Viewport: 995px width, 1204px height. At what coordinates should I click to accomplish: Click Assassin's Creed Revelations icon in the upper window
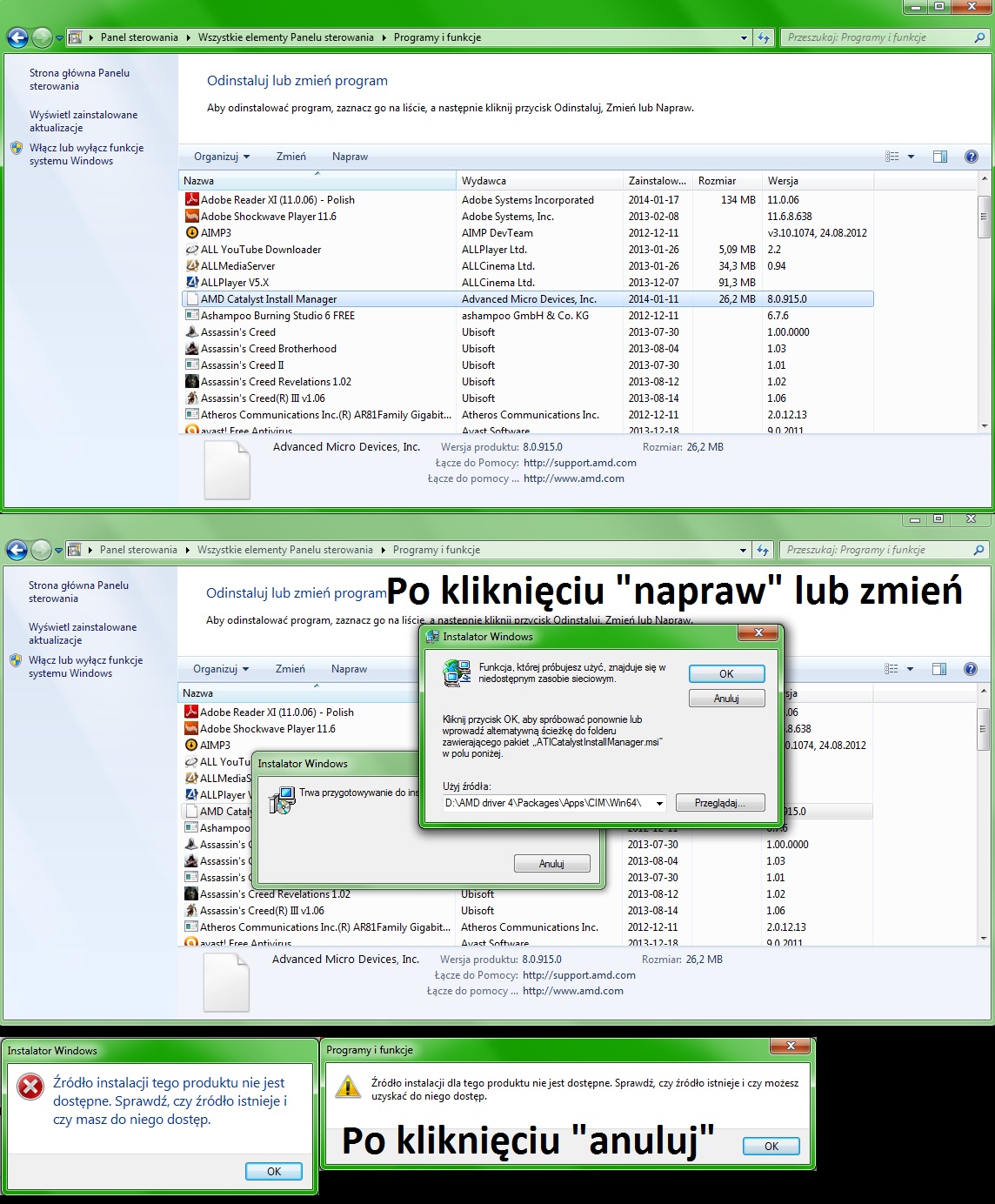[x=192, y=382]
